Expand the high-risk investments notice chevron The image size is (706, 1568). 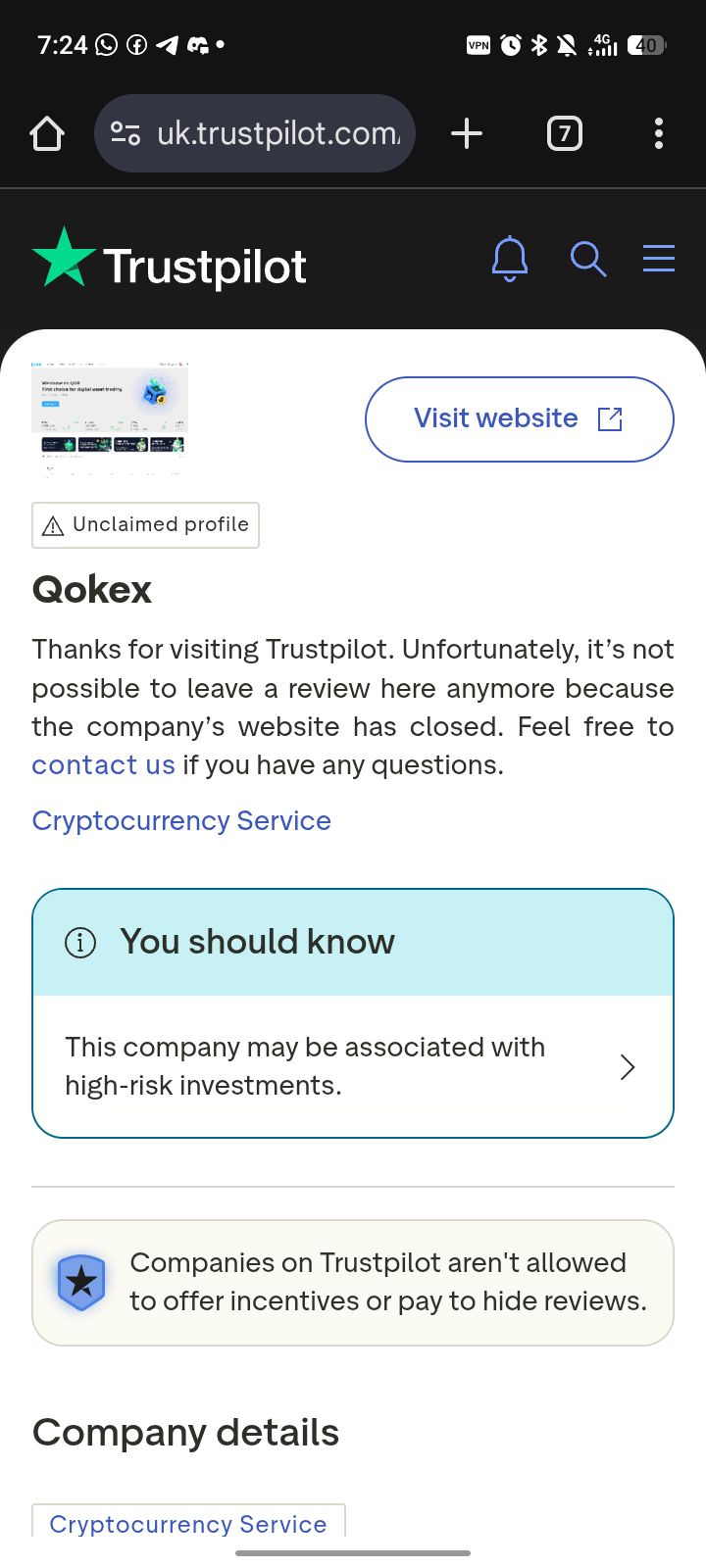628,1066
